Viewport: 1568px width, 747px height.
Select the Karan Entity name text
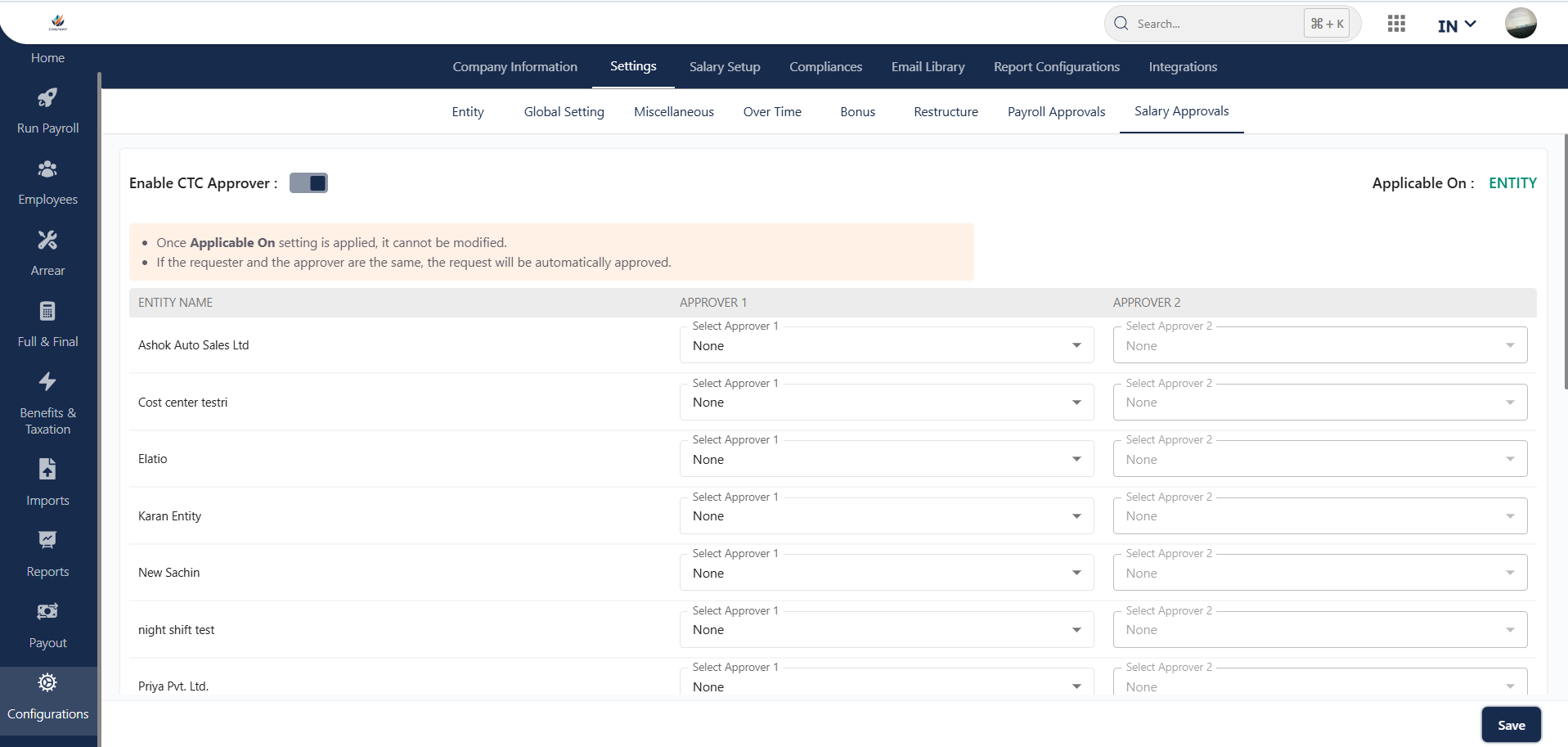(x=169, y=516)
